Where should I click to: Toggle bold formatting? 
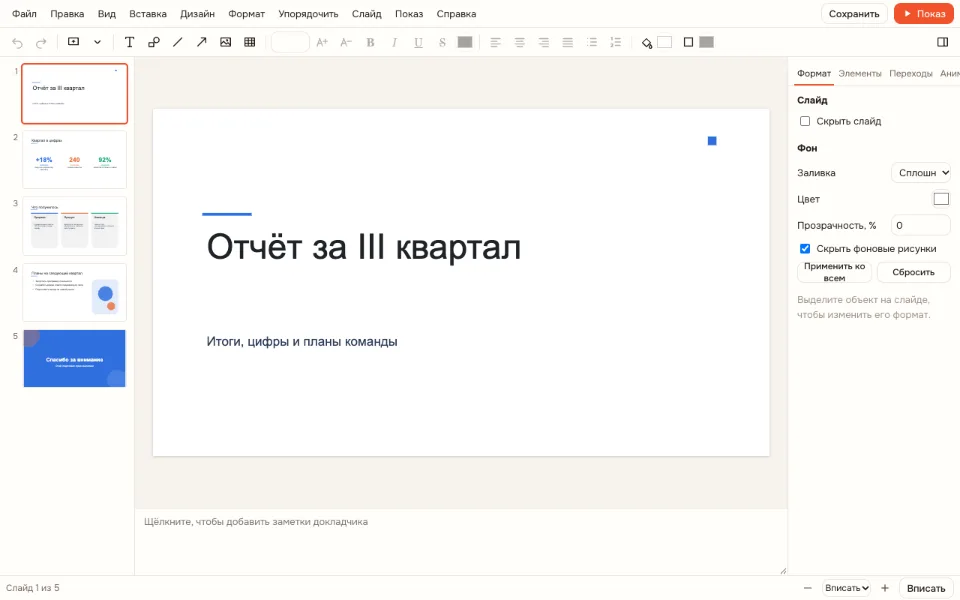370,42
